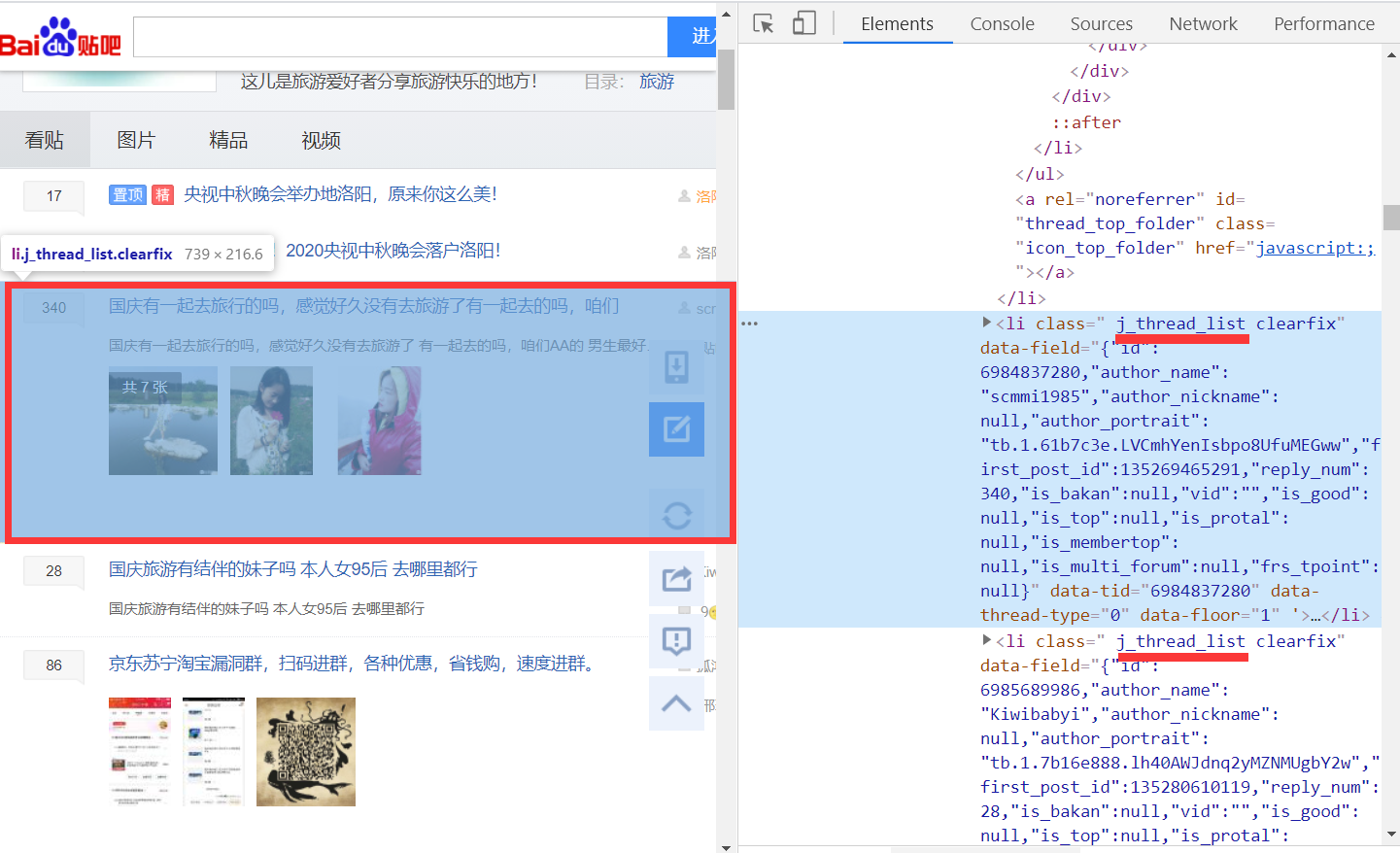Screen dimensions: 1400x853
Task: Open the red shopping screenshot thumbnail
Action: pyautogui.click(x=140, y=752)
